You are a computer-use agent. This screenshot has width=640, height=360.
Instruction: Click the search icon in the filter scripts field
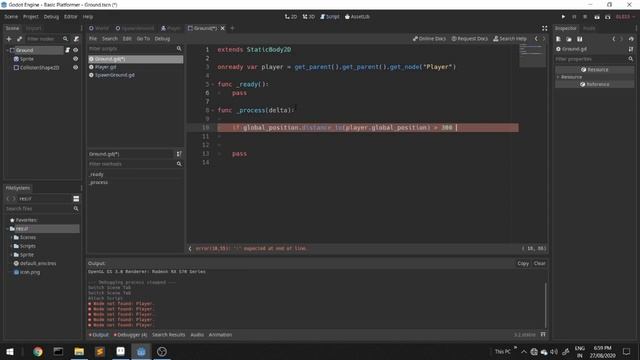pyautogui.click(x=179, y=49)
